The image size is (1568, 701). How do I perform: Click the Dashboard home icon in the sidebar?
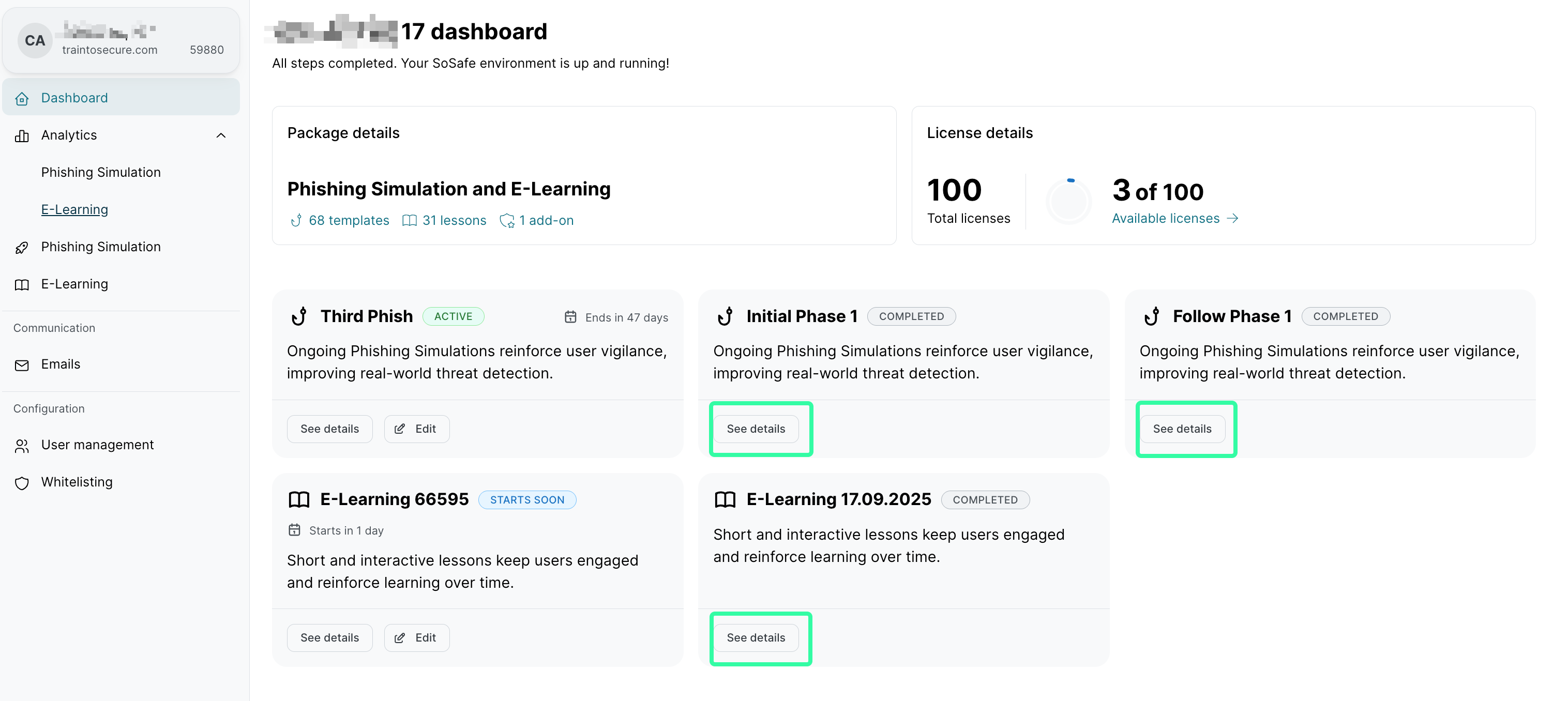22,99
